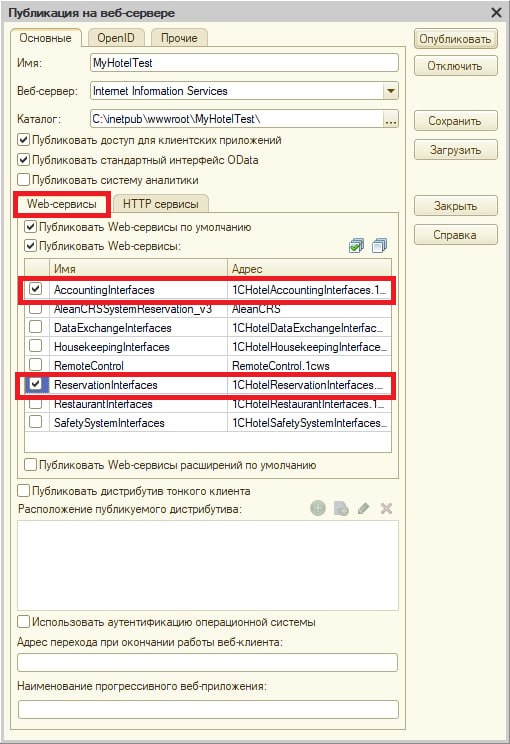The image size is (510, 744).
Task: Click the HousekeepingInterfaces name cell
Action: (138, 347)
